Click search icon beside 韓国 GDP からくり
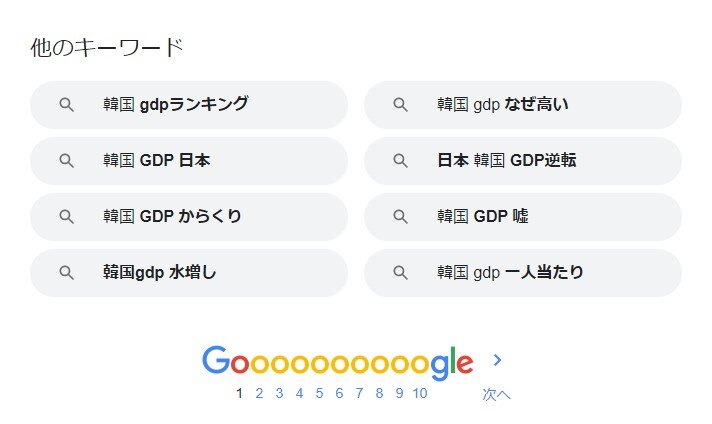712x424 pixels. [67, 217]
